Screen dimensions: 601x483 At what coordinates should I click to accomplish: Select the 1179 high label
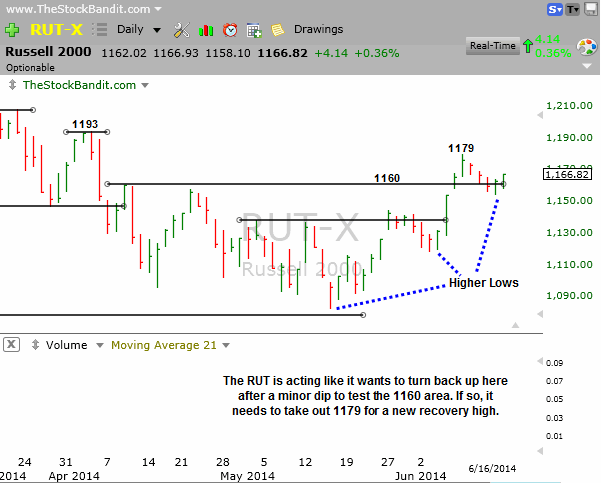point(461,148)
